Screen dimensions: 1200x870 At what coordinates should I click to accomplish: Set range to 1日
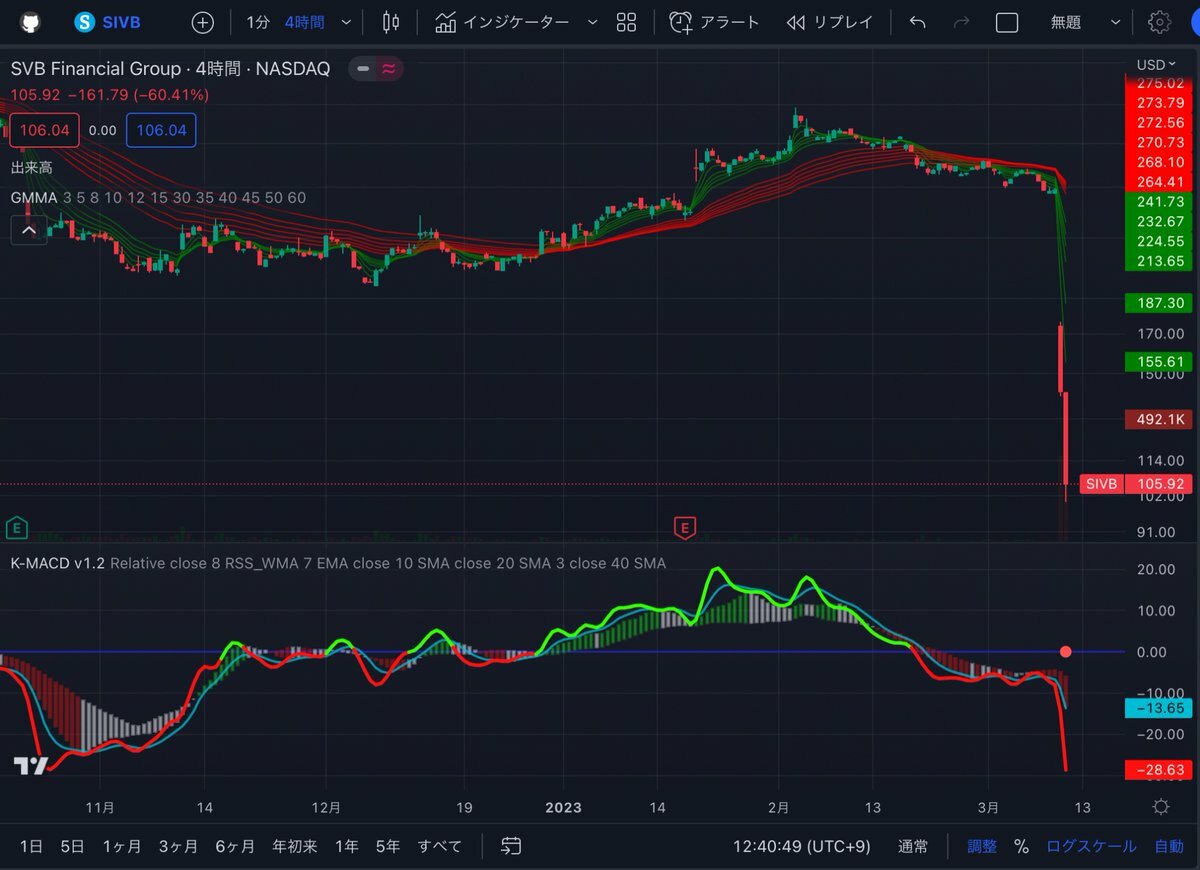pos(31,846)
